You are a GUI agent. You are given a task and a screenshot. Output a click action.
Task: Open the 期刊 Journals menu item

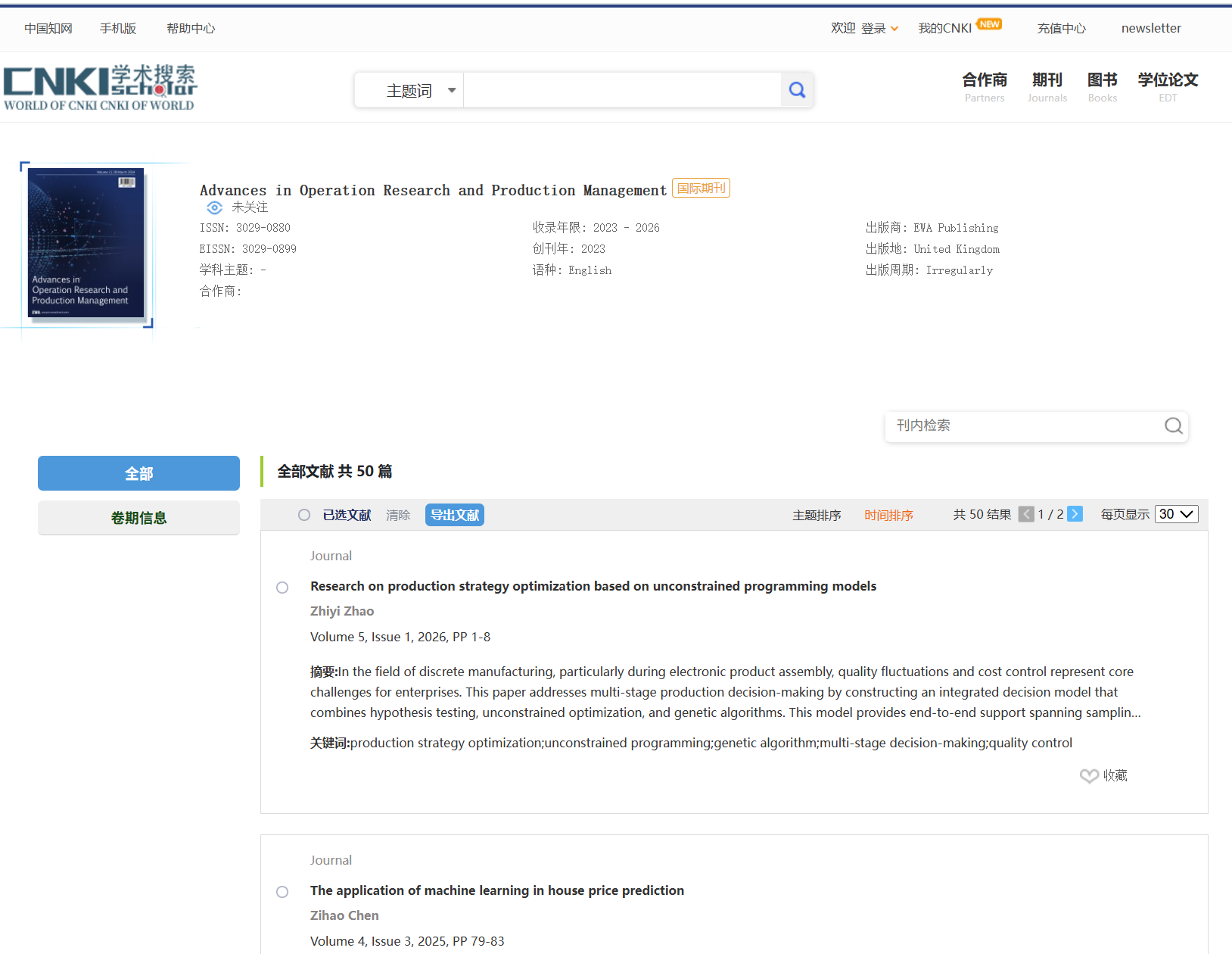click(x=1047, y=86)
